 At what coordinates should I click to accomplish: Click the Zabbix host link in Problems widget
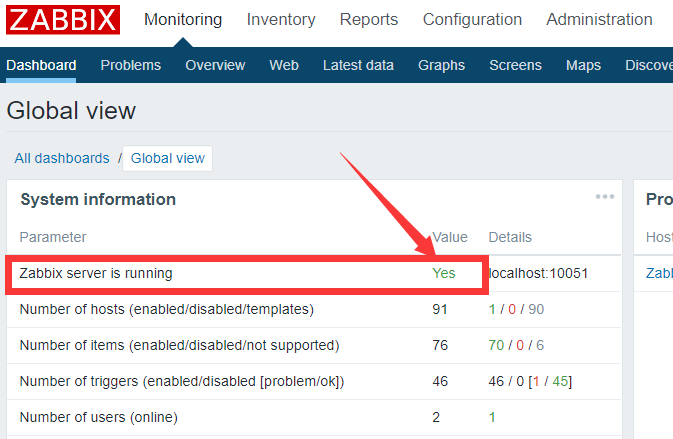659,273
